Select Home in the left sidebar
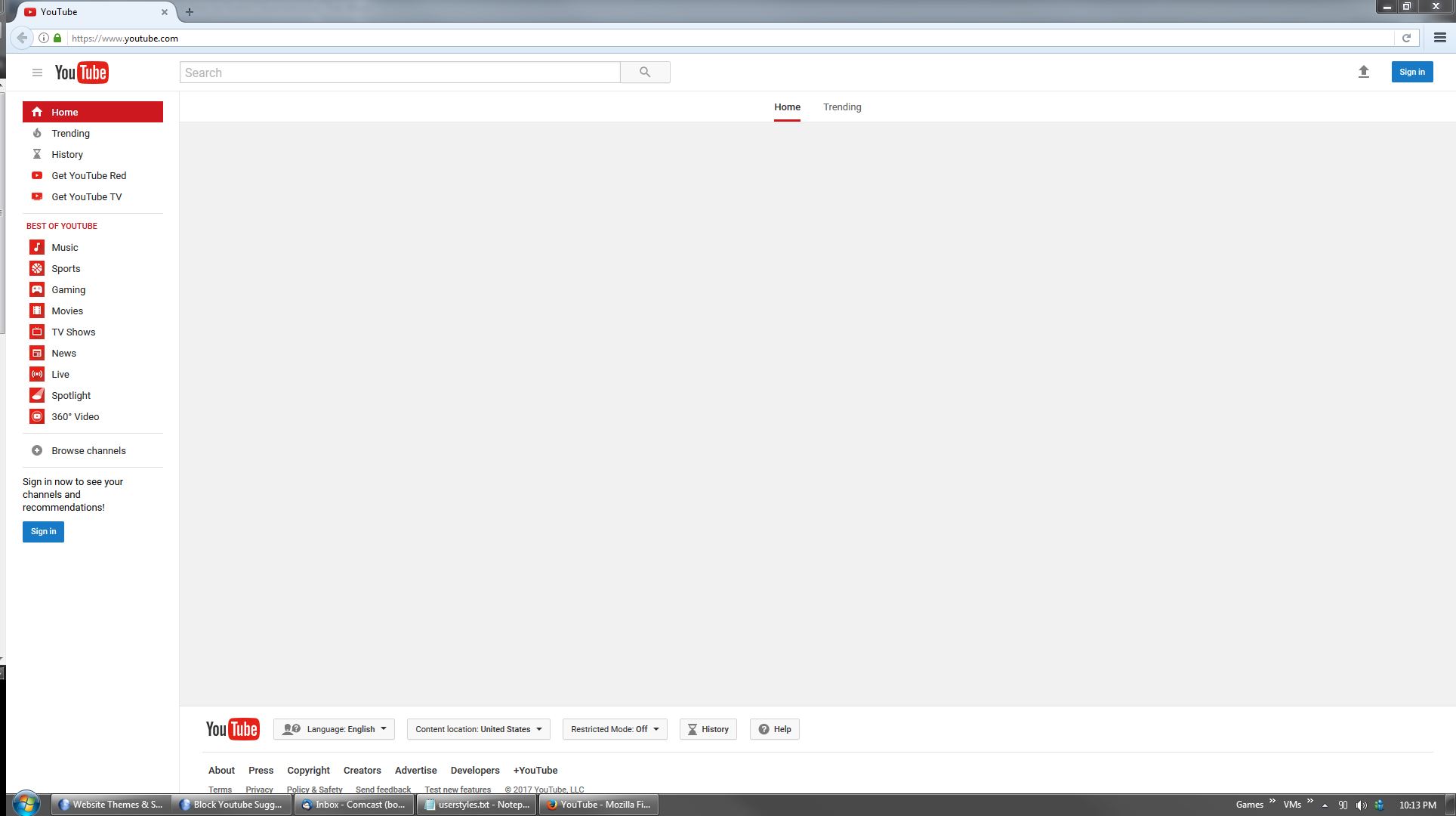This screenshot has width=1456, height=816. click(x=93, y=112)
